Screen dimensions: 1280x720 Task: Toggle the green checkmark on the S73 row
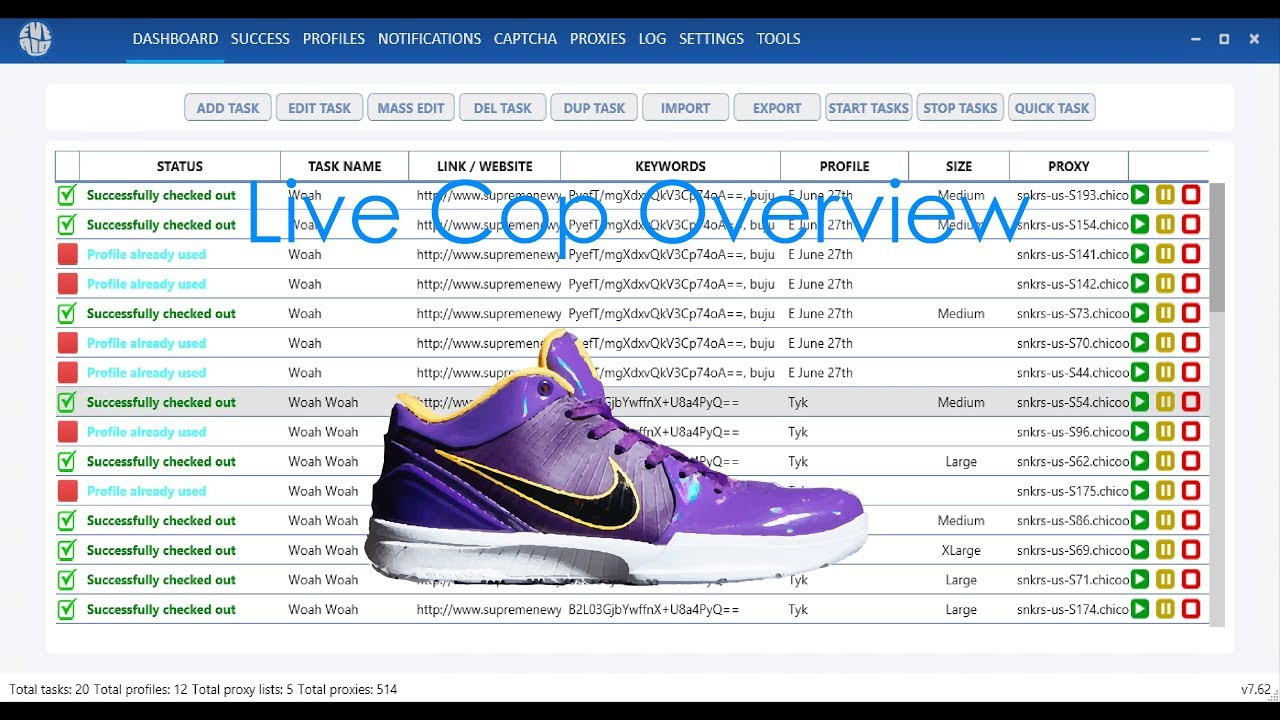coord(67,313)
